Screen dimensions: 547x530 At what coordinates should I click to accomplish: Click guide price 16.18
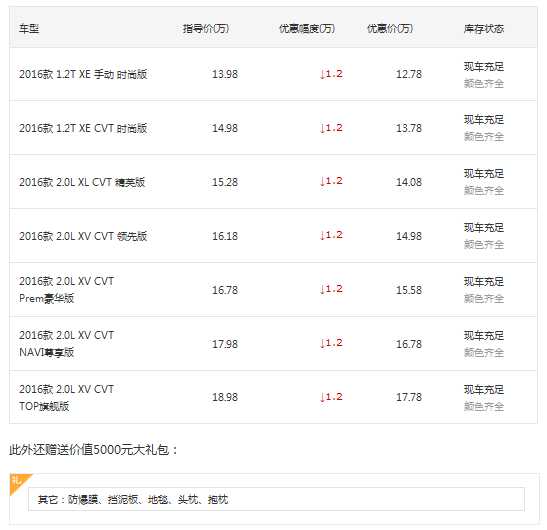tap(225, 236)
